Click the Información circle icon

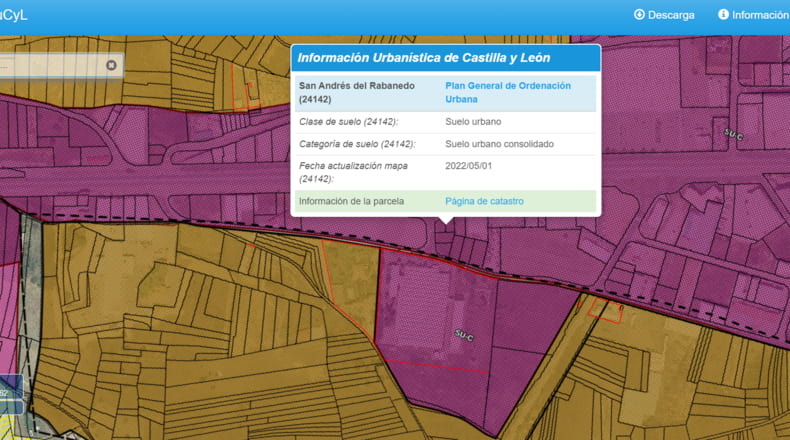(x=723, y=15)
